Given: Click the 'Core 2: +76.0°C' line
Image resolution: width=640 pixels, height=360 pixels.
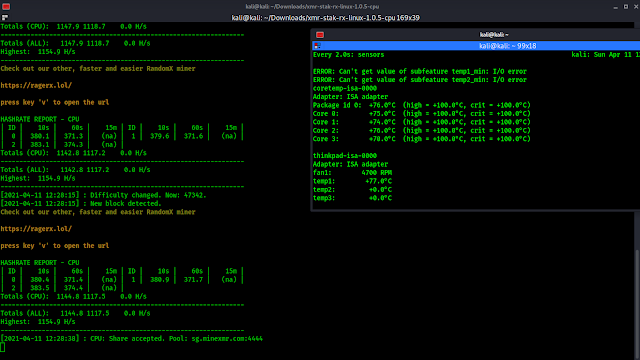Looking at the screenshot, I should 422,131.
